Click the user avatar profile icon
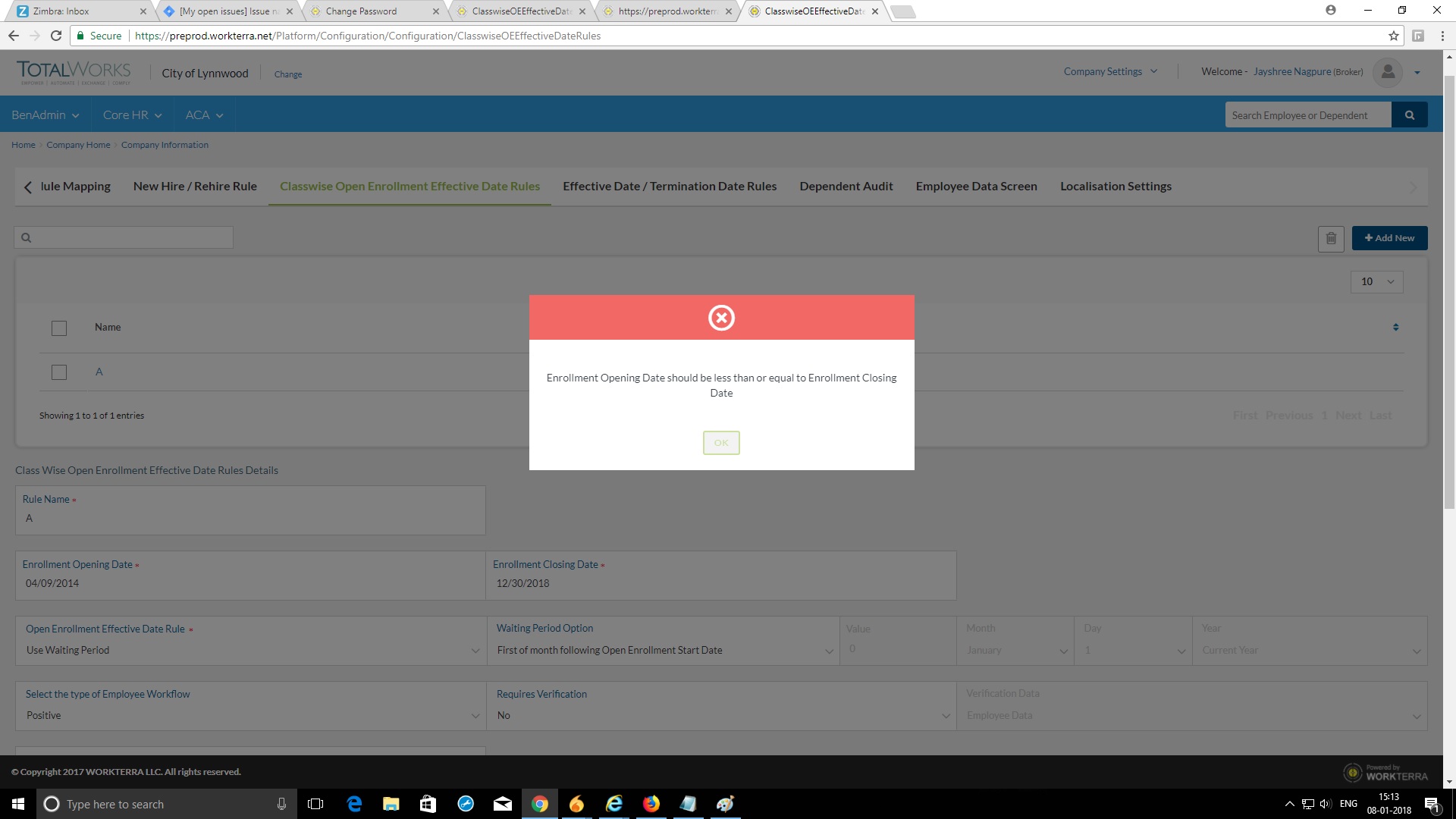 coord(1388,72)
